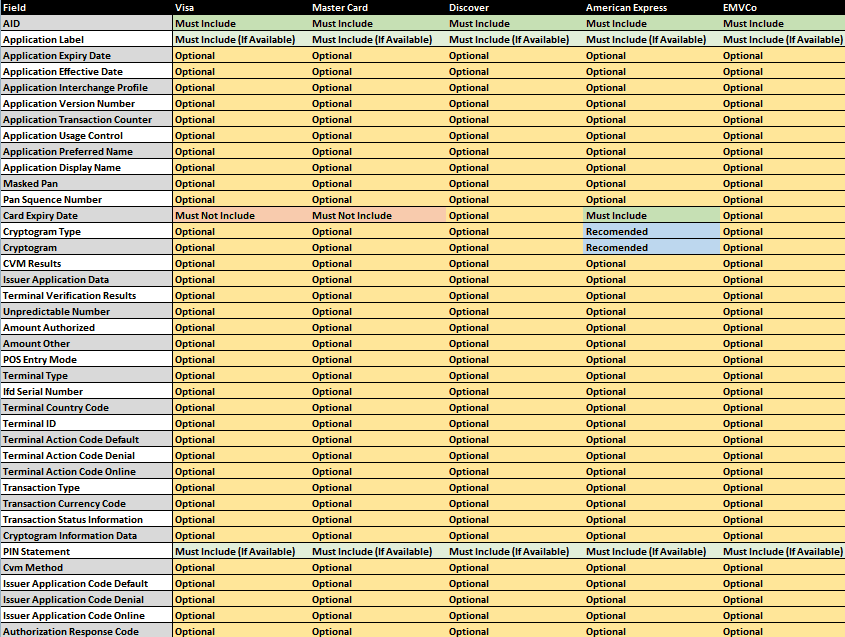The width and height of the screenshot is (845, 637).
Task: Click the Application Label field cell
Action: tap(86, 39)
